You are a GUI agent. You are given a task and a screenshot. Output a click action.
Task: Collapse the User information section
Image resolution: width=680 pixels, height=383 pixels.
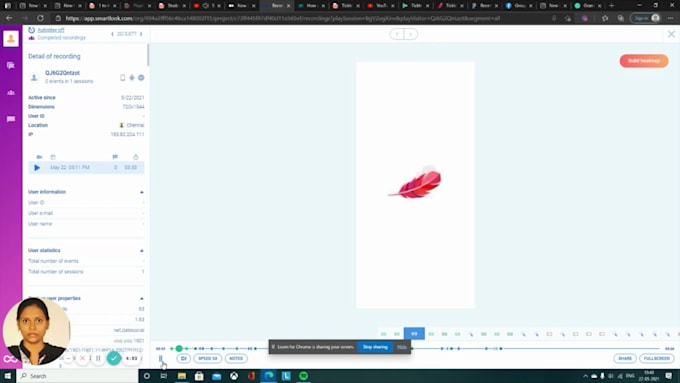[141, 192]
